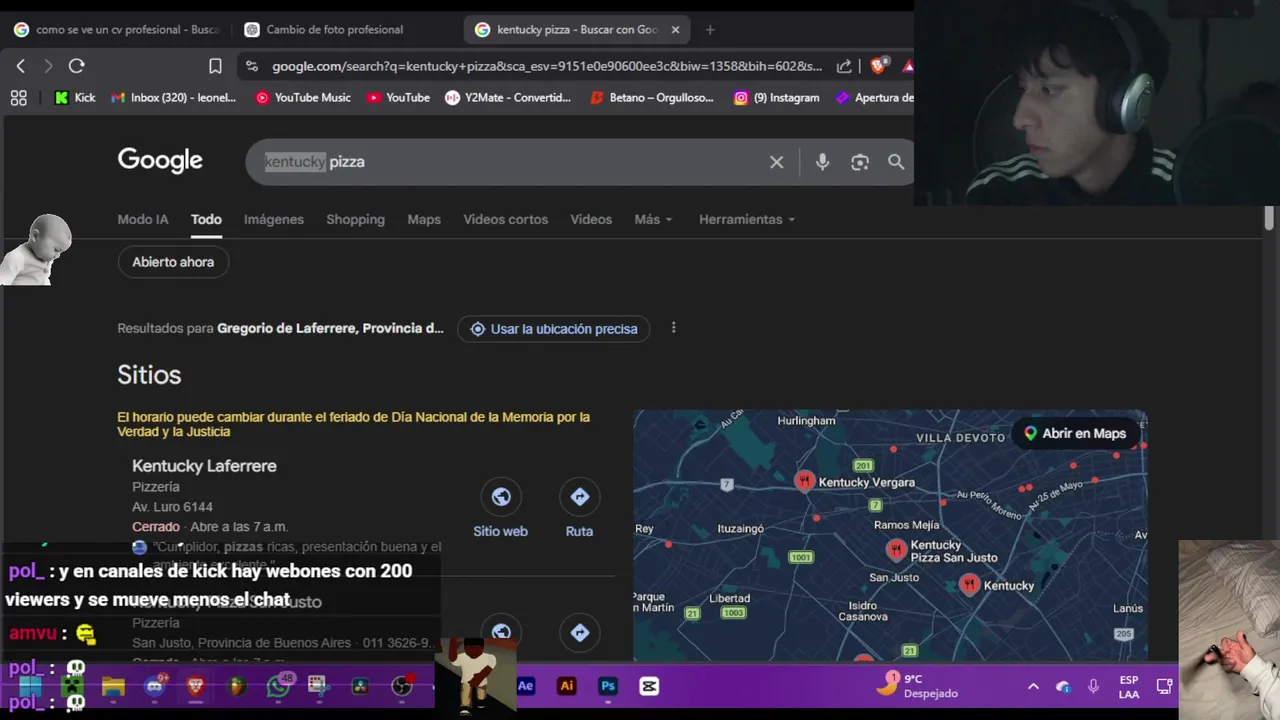Open the YouTube bookmark

pos(398,97)
